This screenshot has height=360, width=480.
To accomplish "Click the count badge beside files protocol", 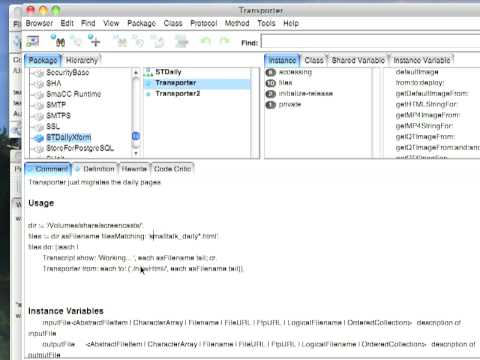I will click(270, 83).
